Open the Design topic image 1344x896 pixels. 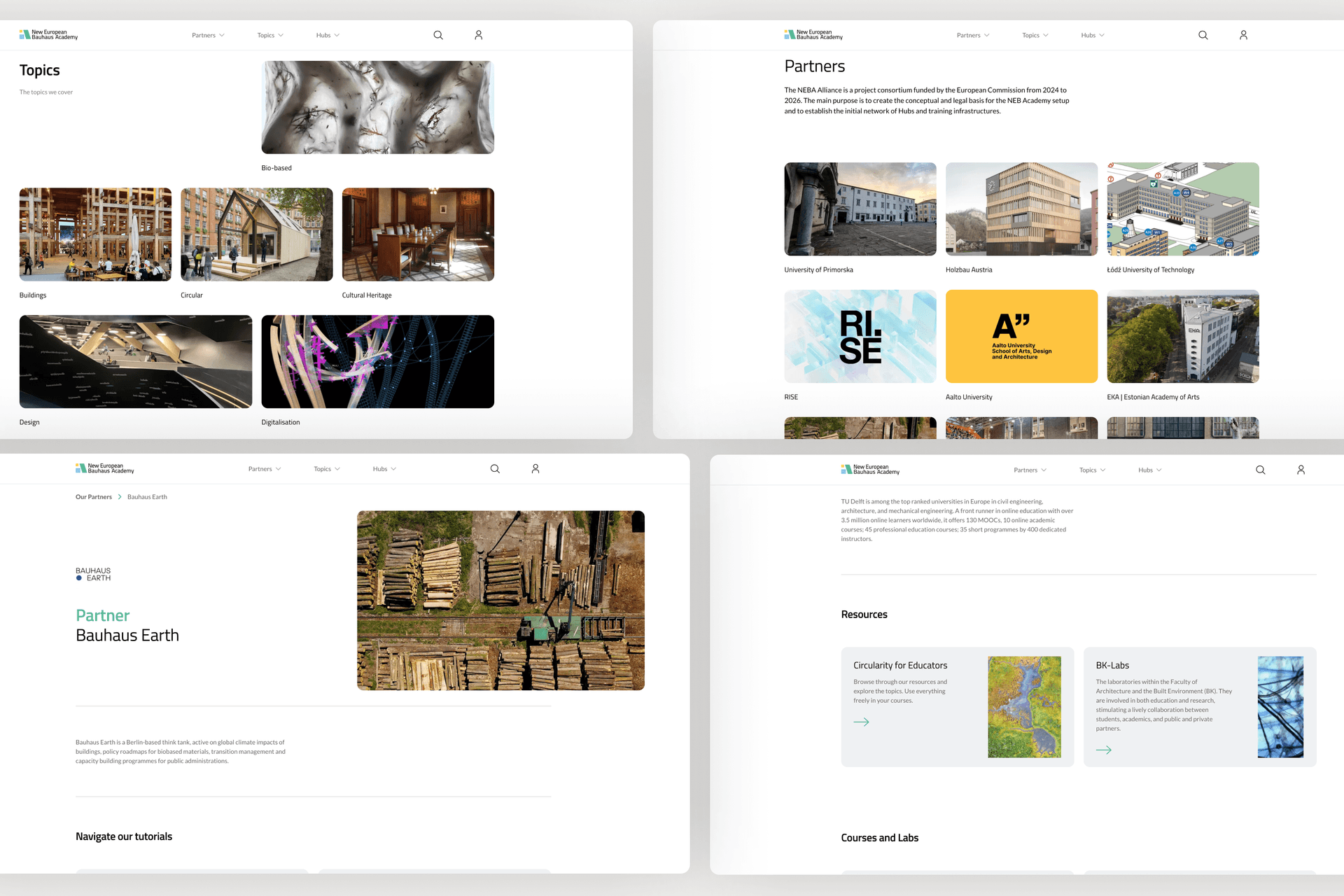click(136, 362)
